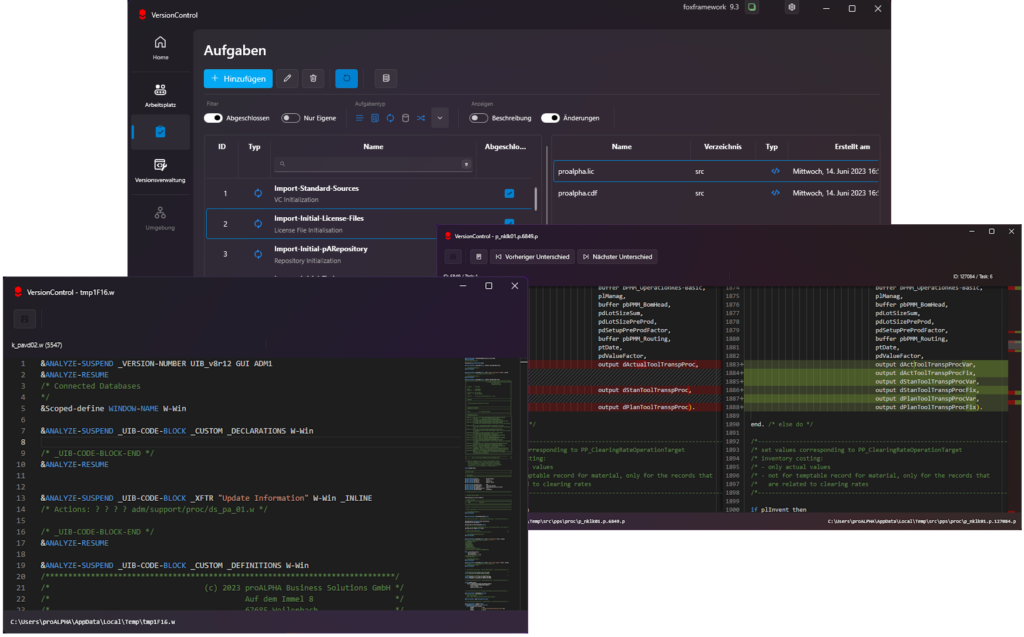Switch to the Arbeitsplatz section
Screen dimensions: 1024x637
160,90
